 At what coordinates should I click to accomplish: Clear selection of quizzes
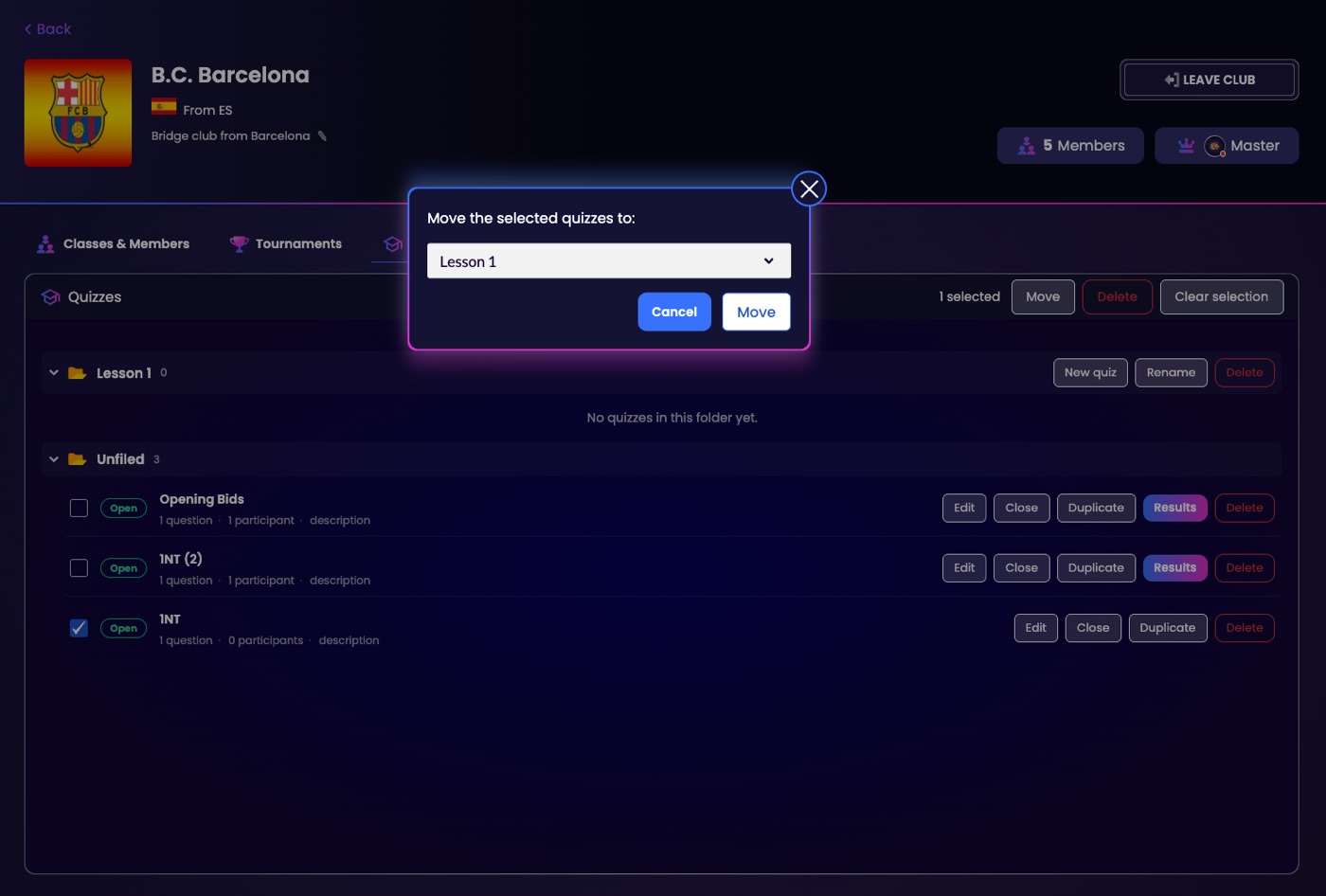(x=1222, y=296)
